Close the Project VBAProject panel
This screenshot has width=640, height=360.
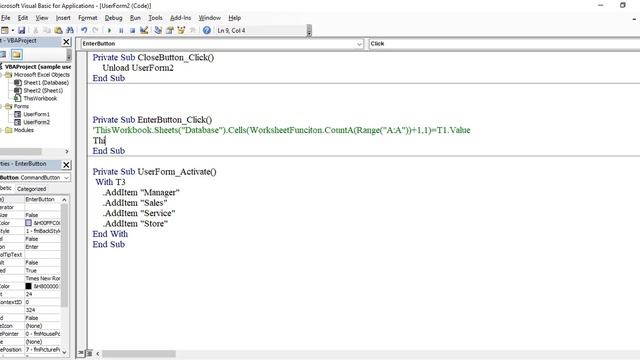click(66, 42)
